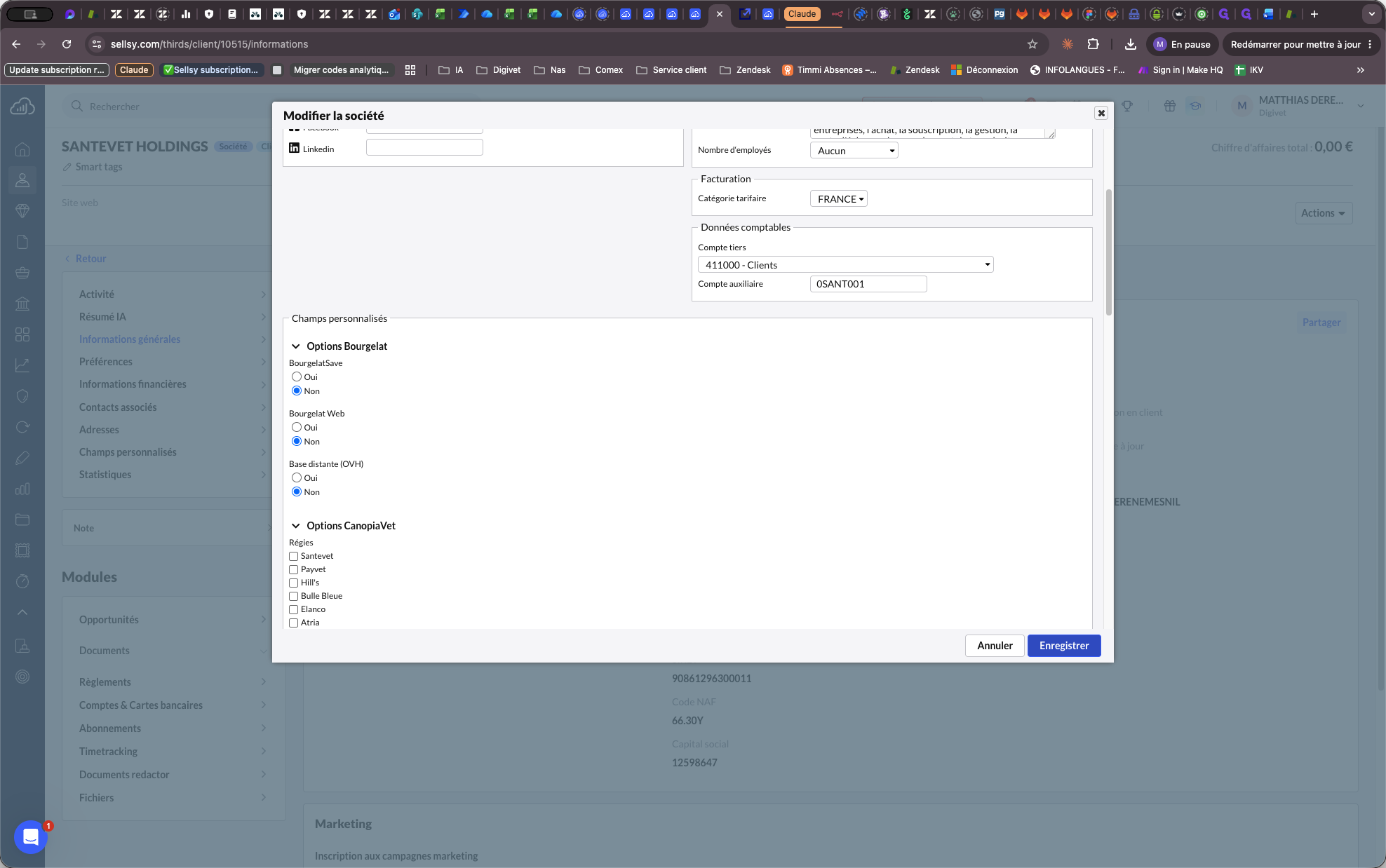1386x868 pixels.
Task: Click the gift icon in top bar
Action: pos(1170,106)
